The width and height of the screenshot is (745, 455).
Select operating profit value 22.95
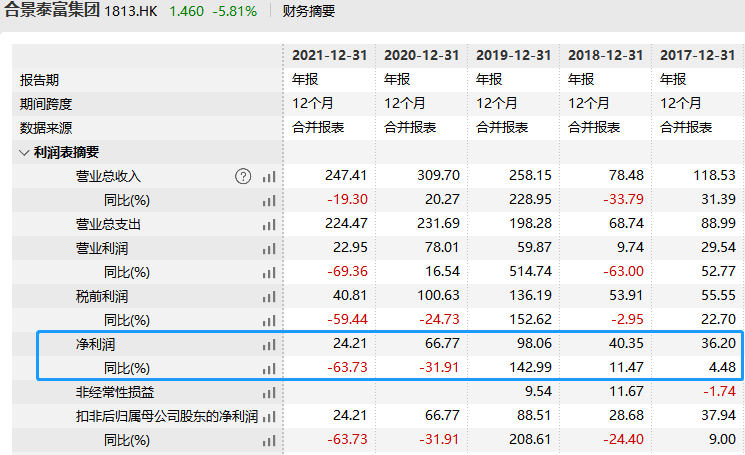[350, 248]
